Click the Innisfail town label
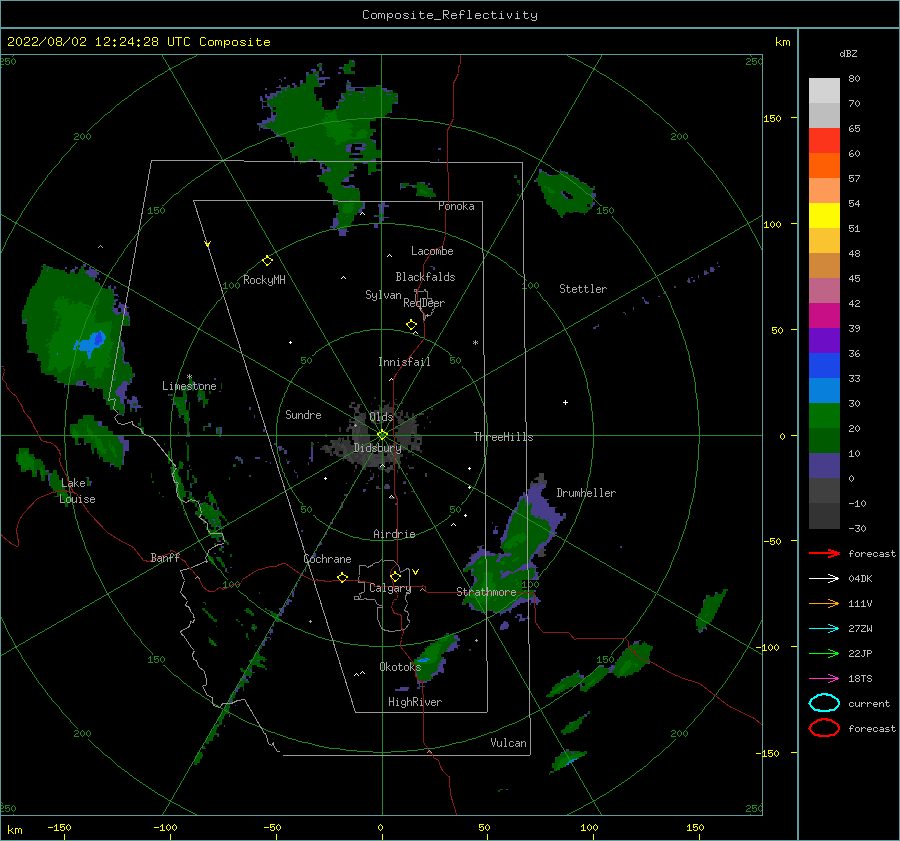This screenshot has width=900, height=841. click(x=404, y=362)
